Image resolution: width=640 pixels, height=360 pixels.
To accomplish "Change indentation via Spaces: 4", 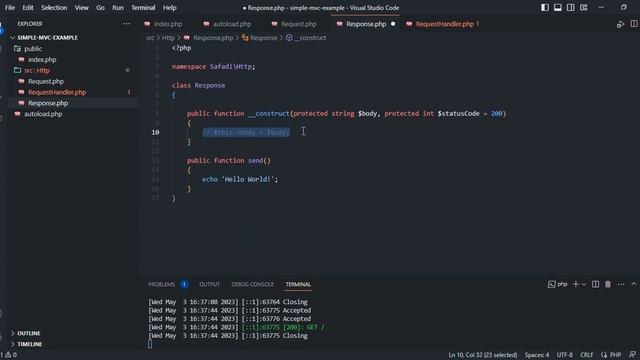I will click(x=537, y=355).
